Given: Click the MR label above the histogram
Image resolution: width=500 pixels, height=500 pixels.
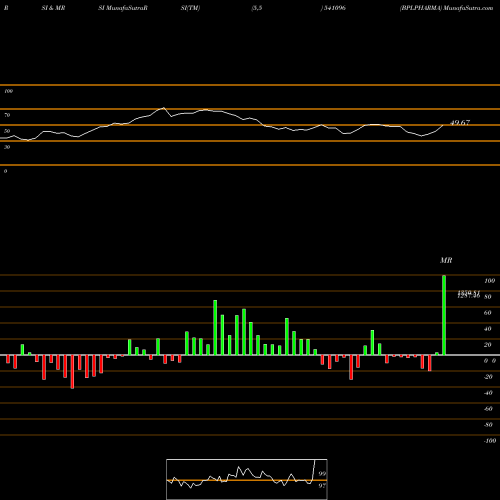Looking at the screenshot, I should click(446, 260).
